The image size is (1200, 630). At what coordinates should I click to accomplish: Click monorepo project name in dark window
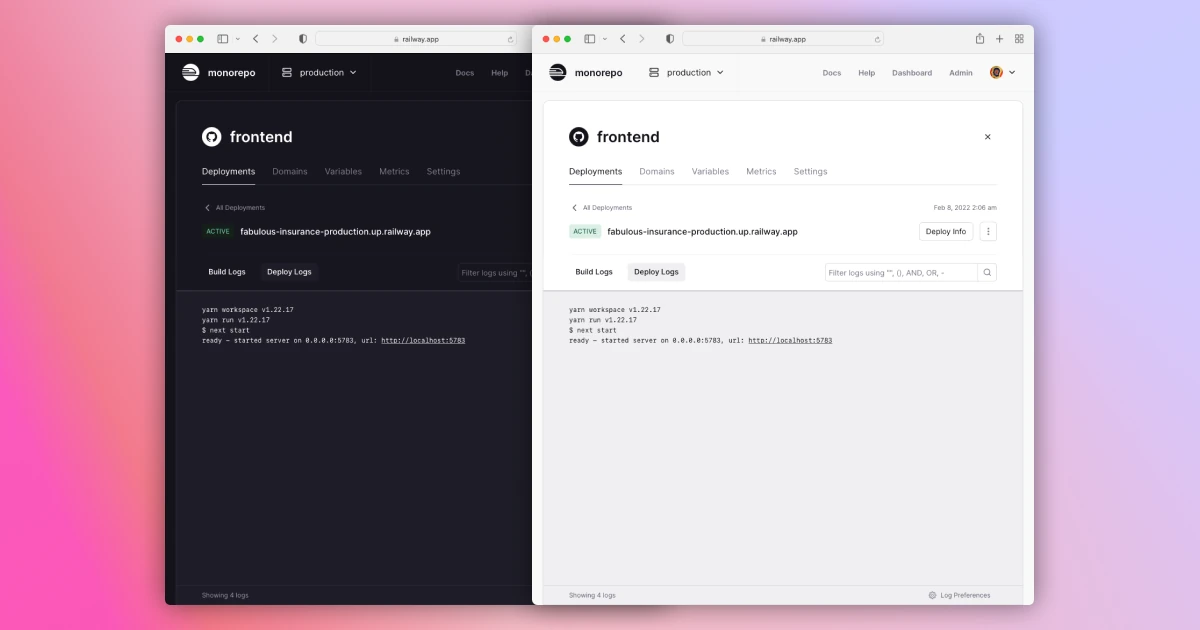point(231,73)
